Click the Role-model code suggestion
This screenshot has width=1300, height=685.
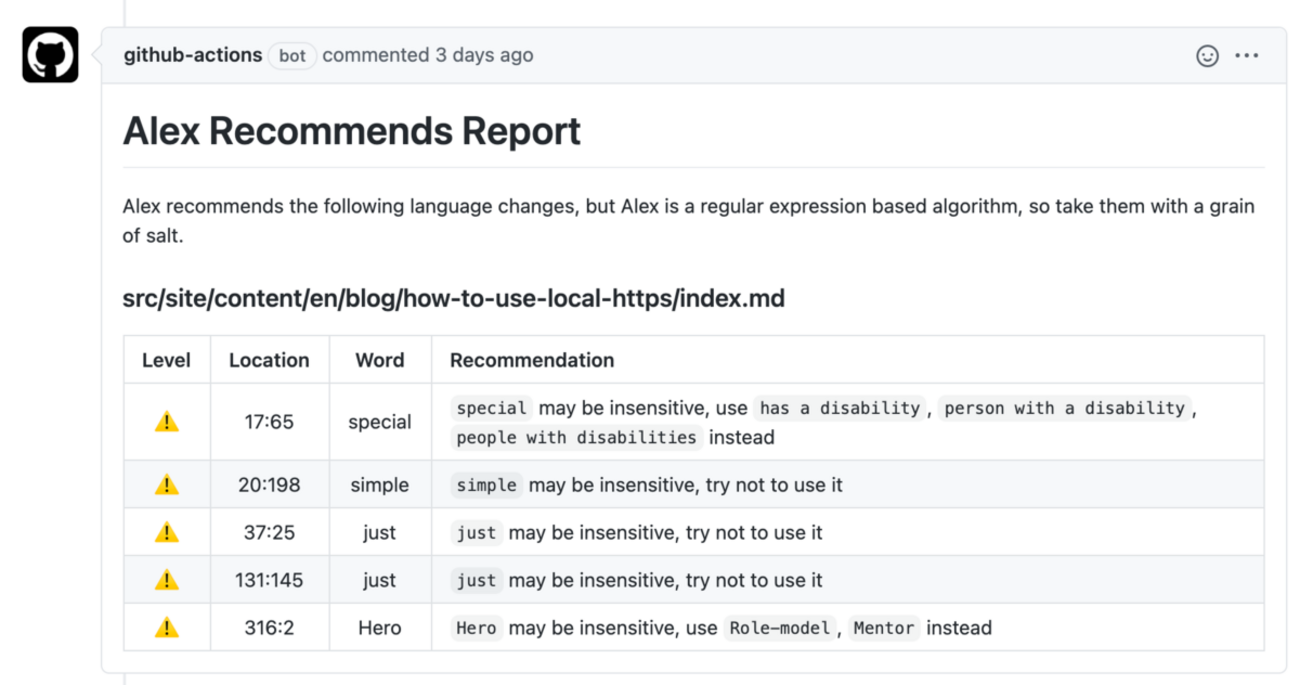coord(780,628)
